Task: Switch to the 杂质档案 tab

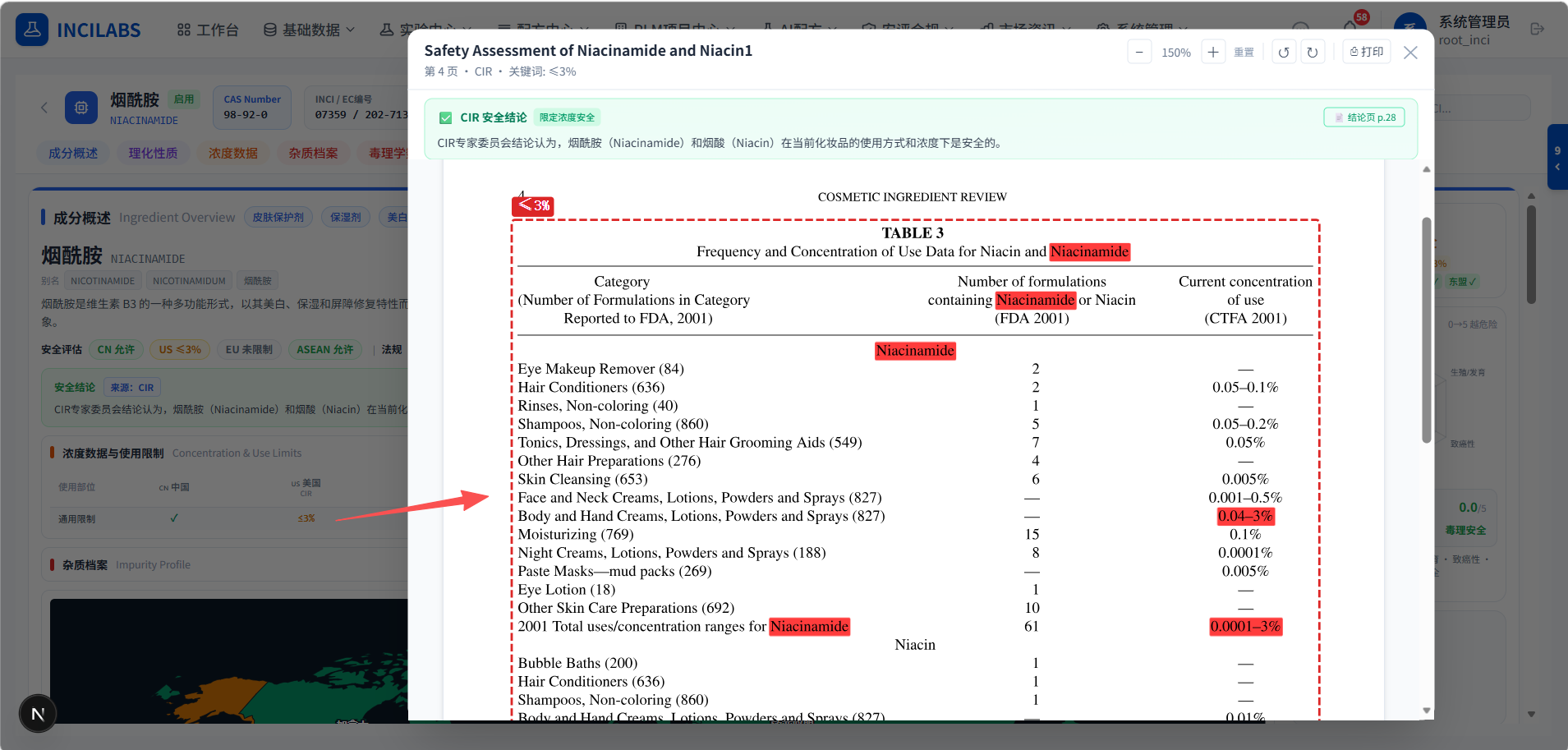Action: (313, 153)
